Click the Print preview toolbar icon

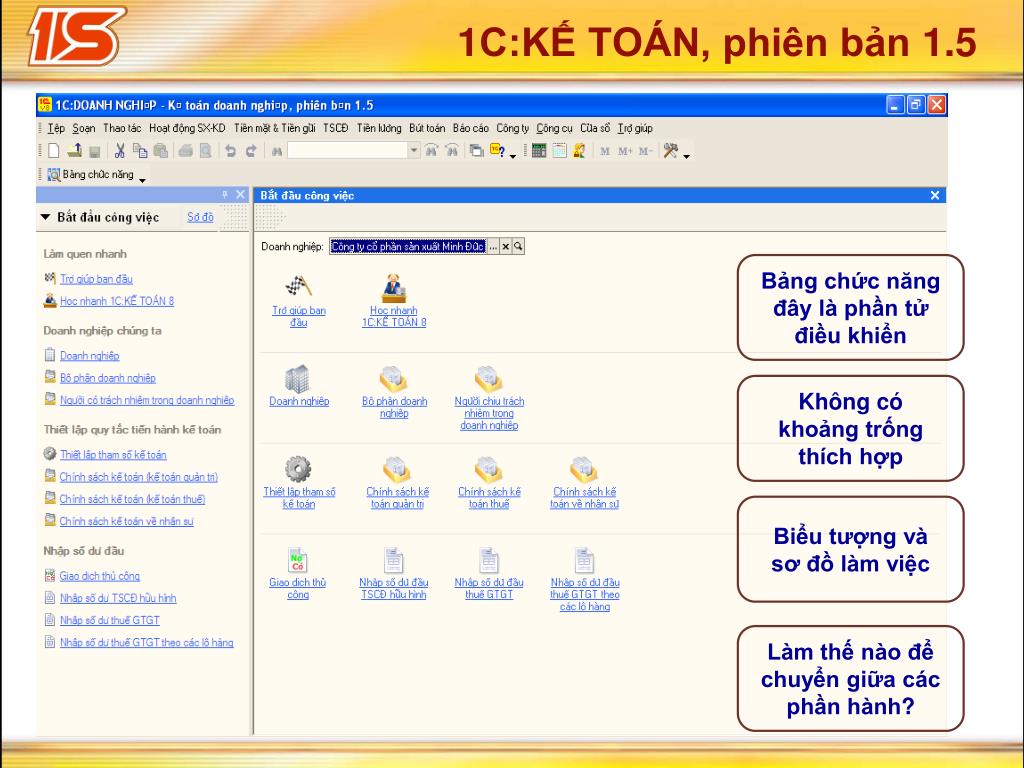(x=206, y=151)
